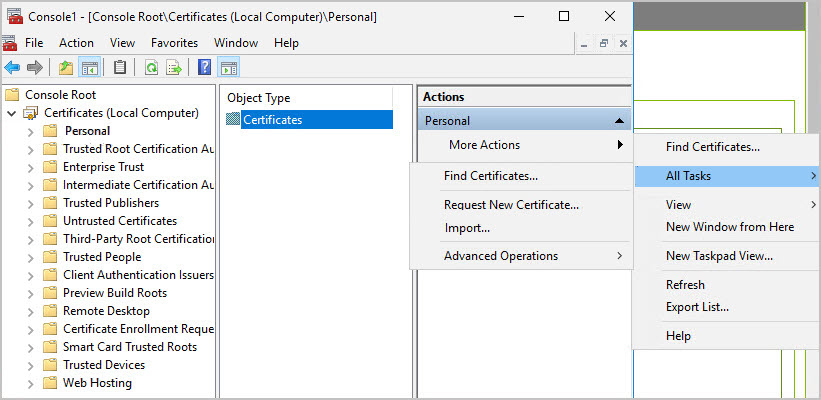Expand the Remote Desktop folder node
Viewport: 821px width, 400px height.
point(30,311)
